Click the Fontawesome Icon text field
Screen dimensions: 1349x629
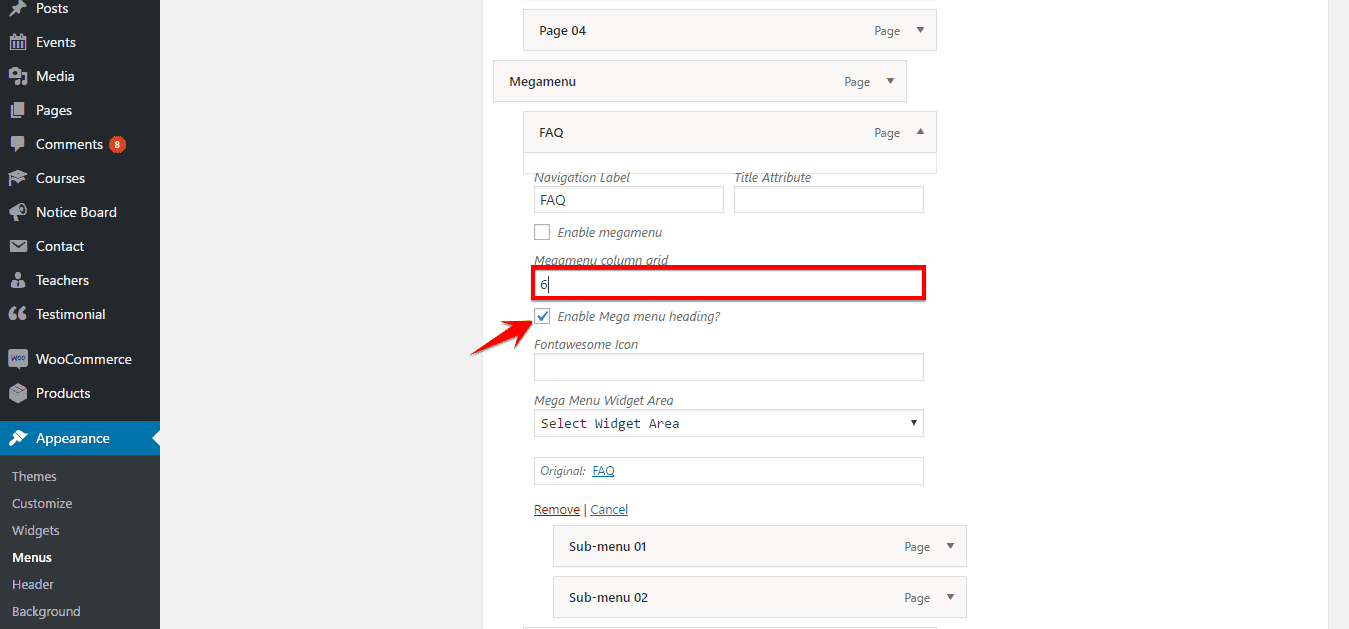pos(728,367)
